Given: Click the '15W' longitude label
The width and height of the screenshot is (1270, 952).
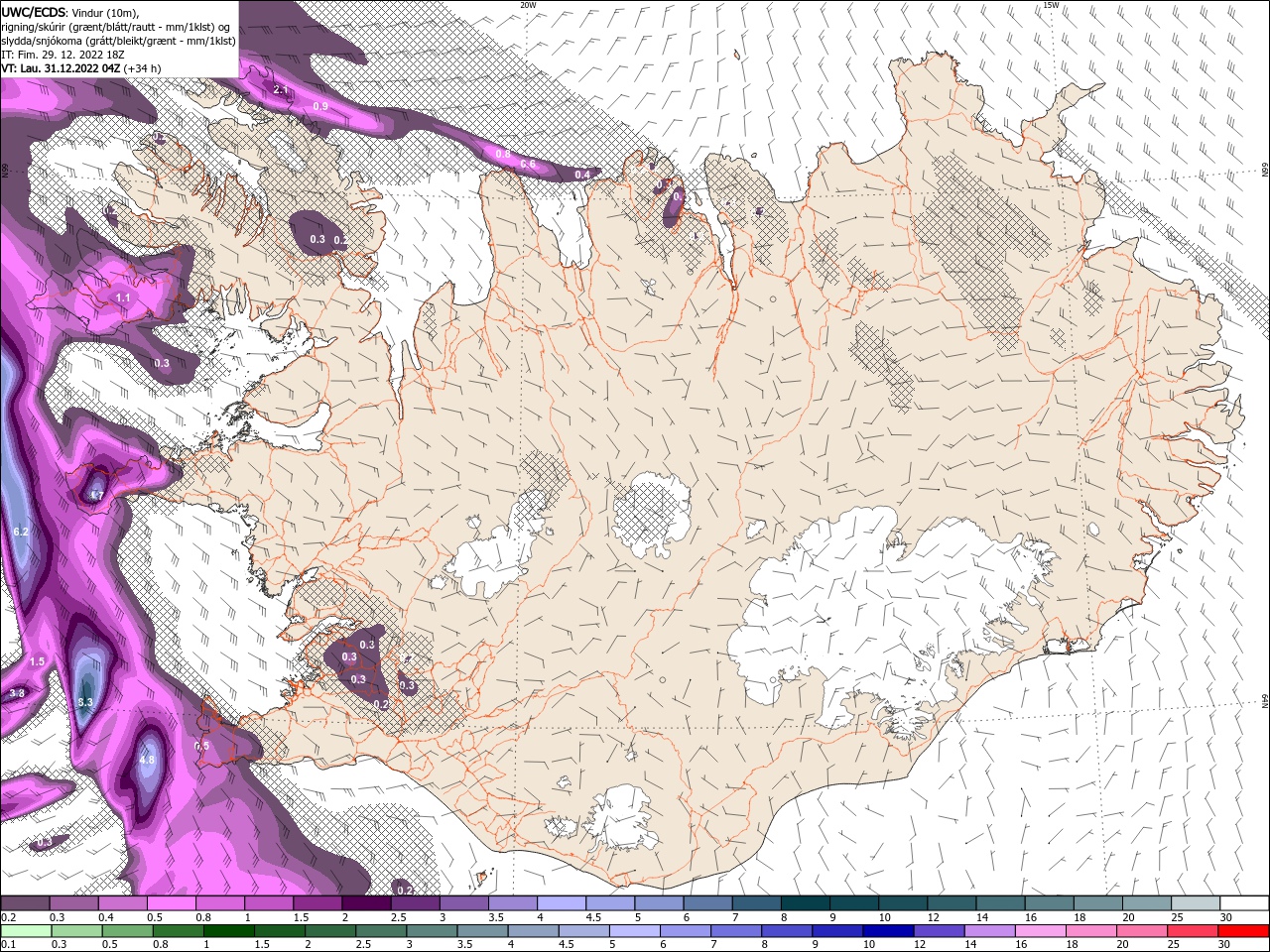Looking at the screenshot, I should 1051,5.
